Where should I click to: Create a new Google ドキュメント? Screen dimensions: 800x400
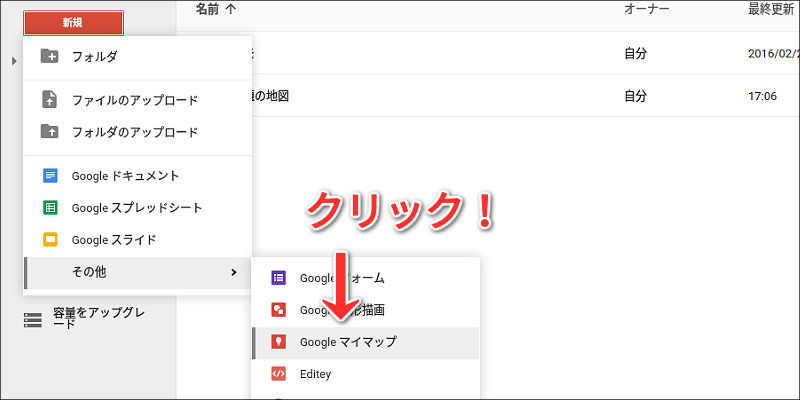pyautogui.click(x=137, y=176)
